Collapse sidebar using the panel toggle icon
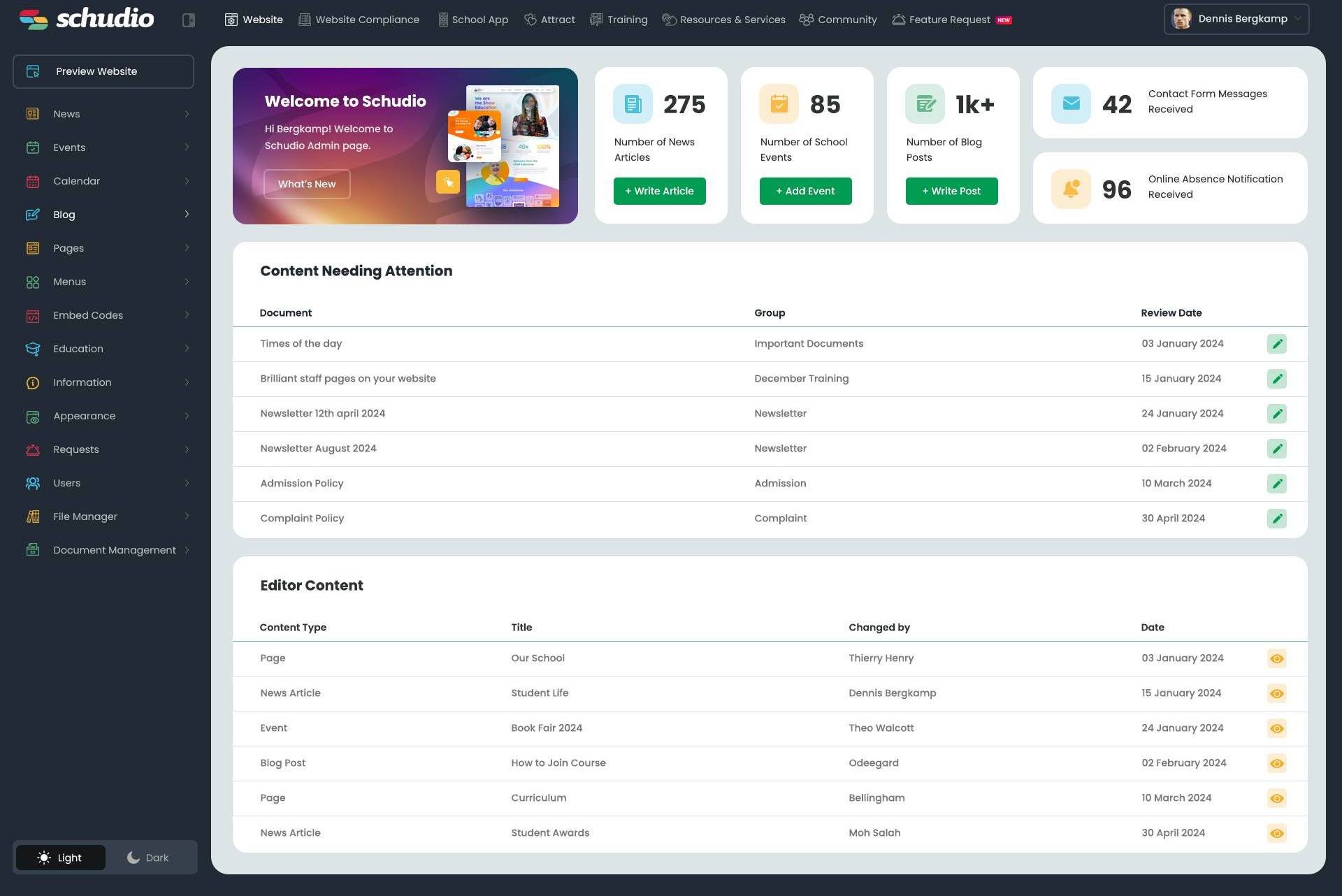This screenshot has width=1342, height=896. 189,20
